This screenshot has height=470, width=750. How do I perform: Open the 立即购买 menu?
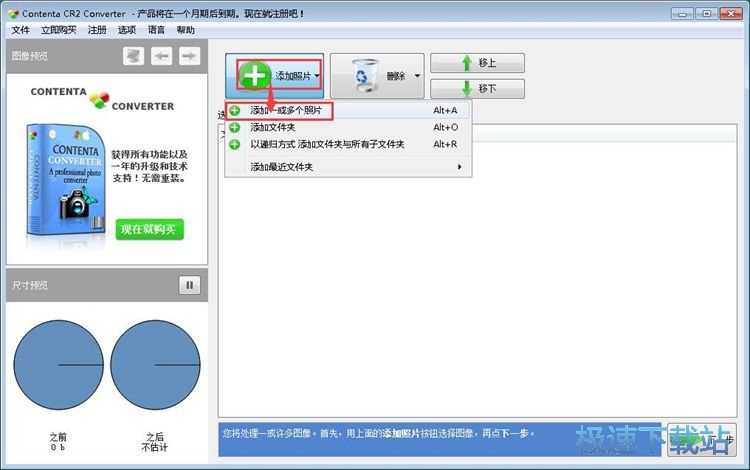click(x=58, y=30)
